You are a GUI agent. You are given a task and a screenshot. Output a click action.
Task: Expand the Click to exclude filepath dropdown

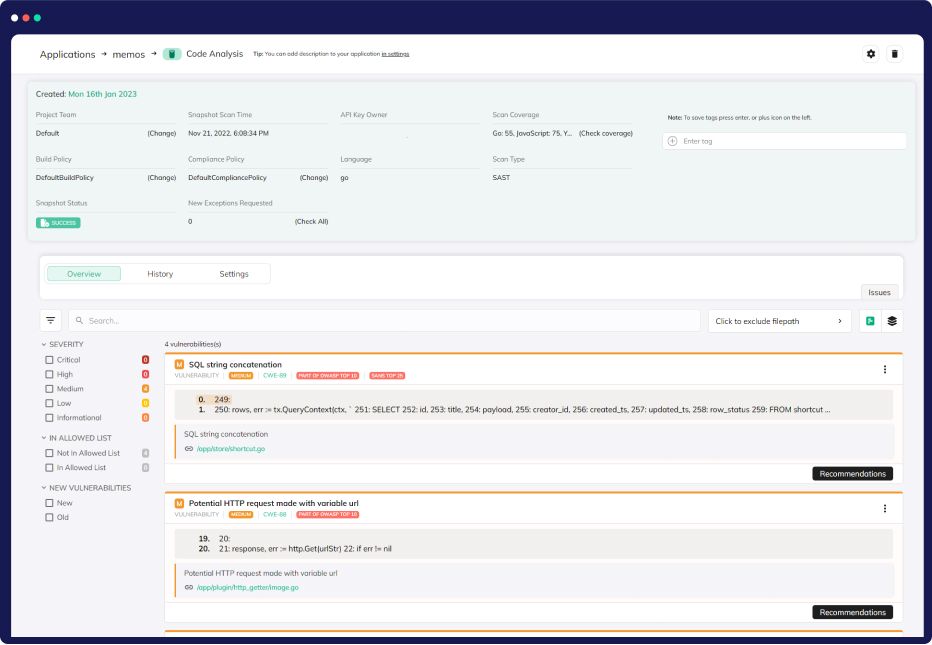pyautogui.click(x=780, y=321)
